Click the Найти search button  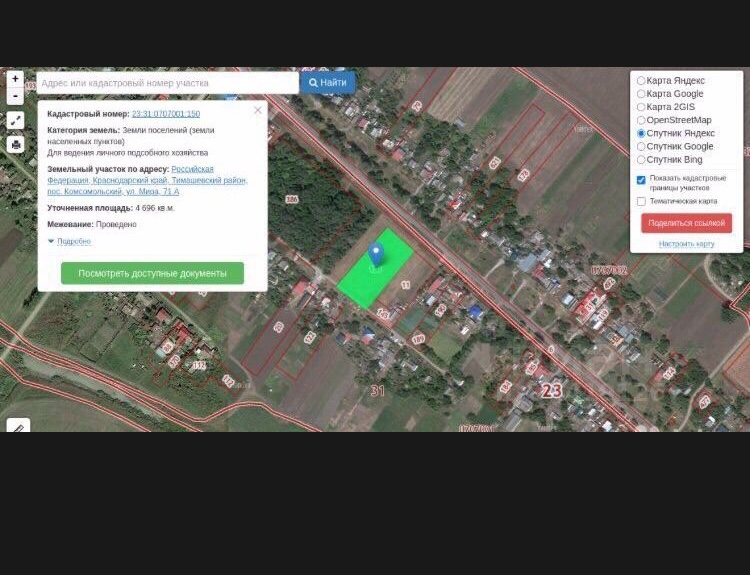(x=327, y=83)
